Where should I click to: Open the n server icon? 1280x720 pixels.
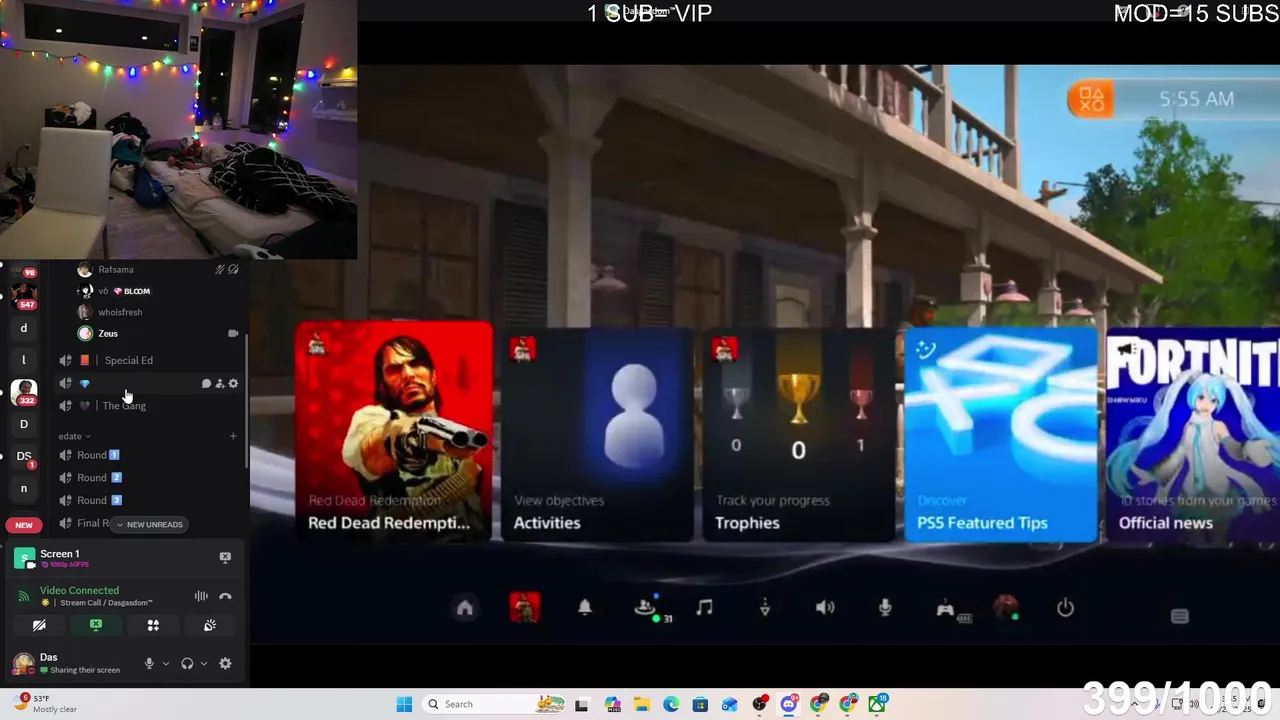24,488
